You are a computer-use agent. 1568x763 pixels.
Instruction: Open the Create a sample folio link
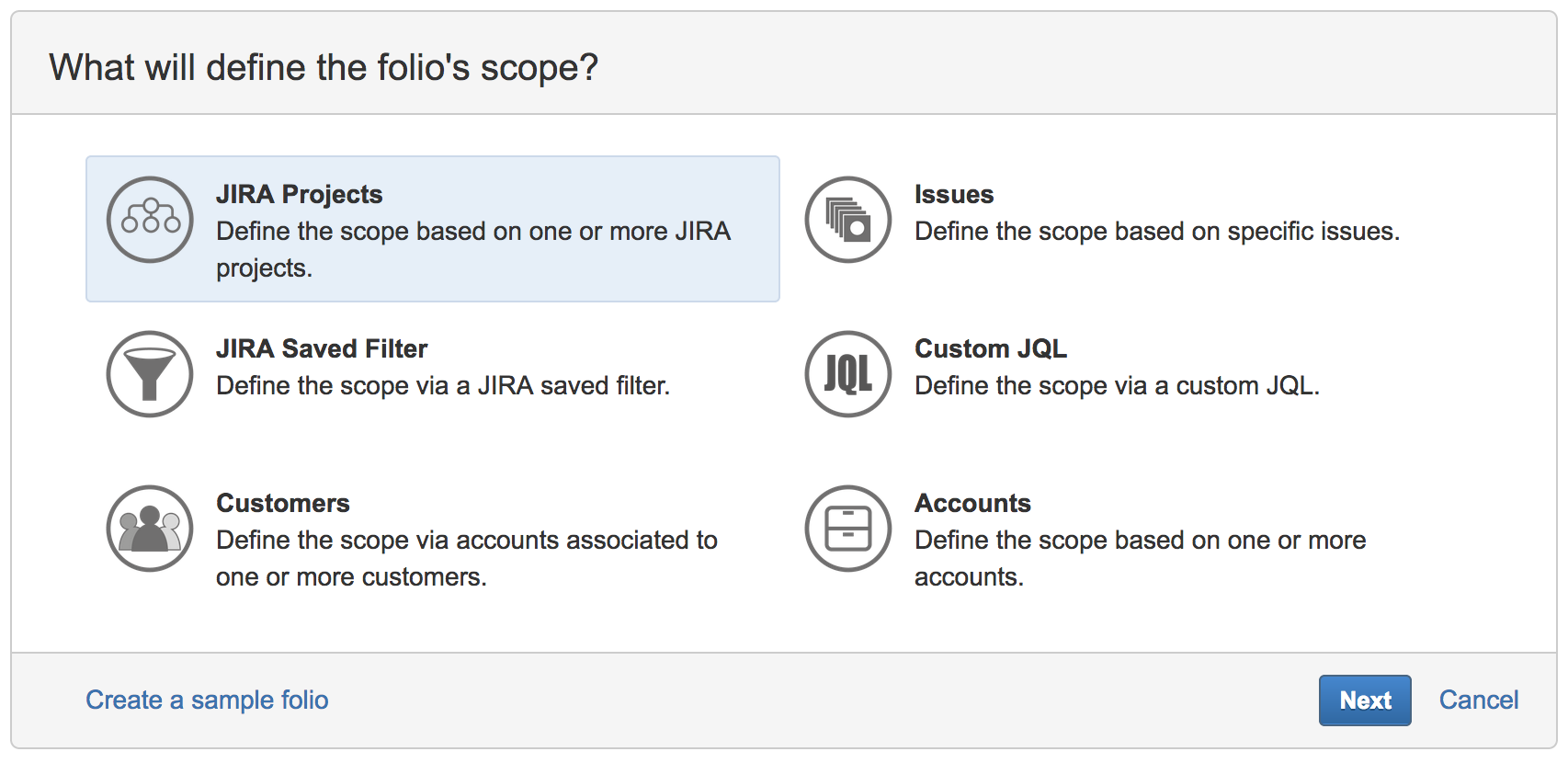[x=207, y=700]
